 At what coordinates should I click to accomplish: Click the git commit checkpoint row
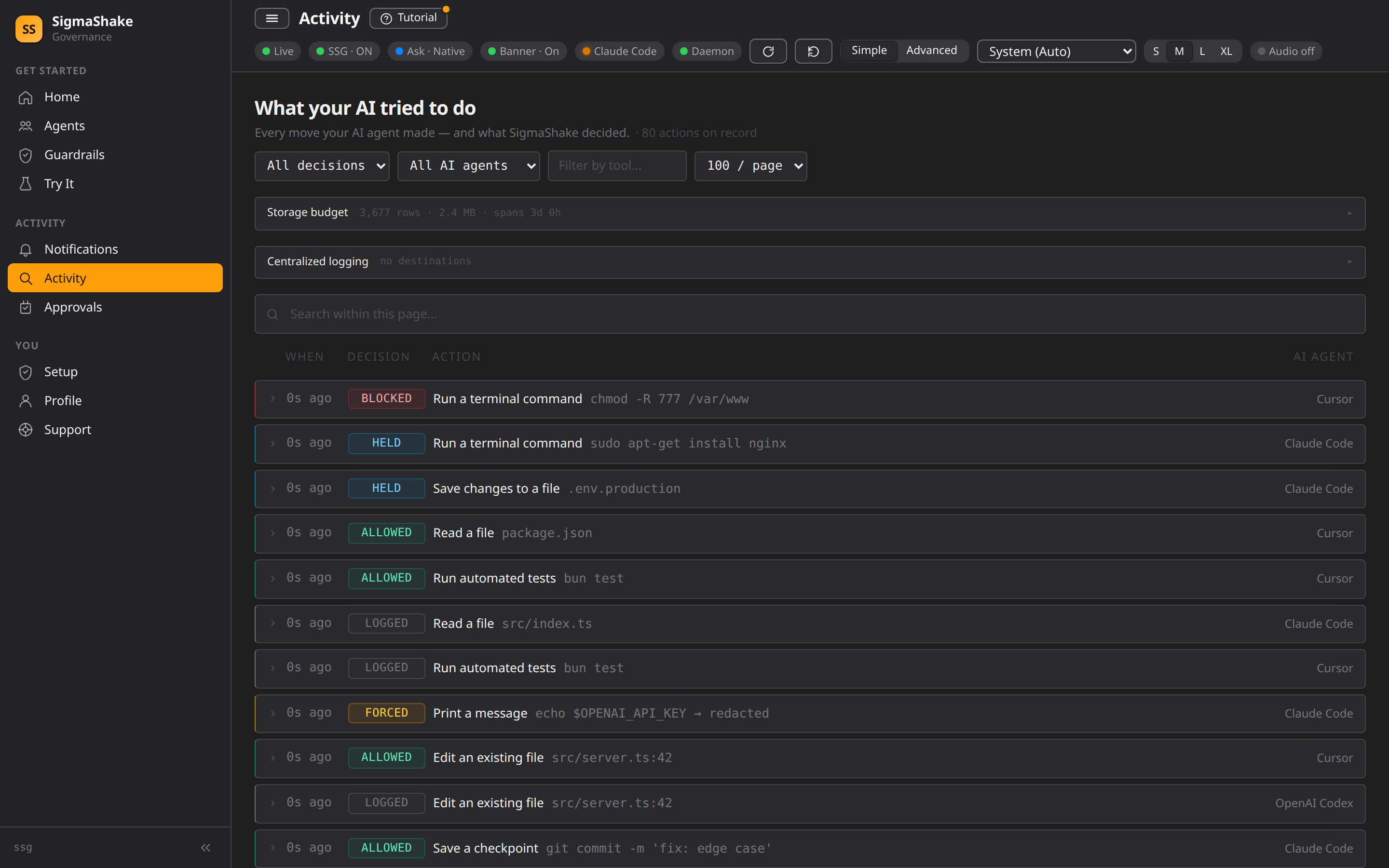click(x=810, y=848)
